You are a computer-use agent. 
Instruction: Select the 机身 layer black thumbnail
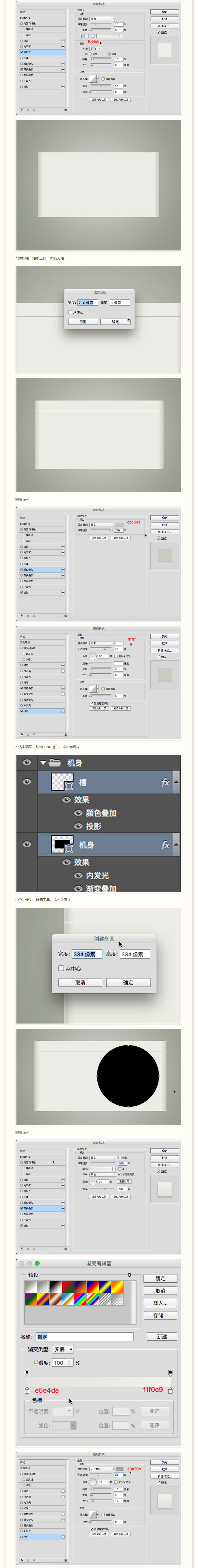tap(62, 844)
